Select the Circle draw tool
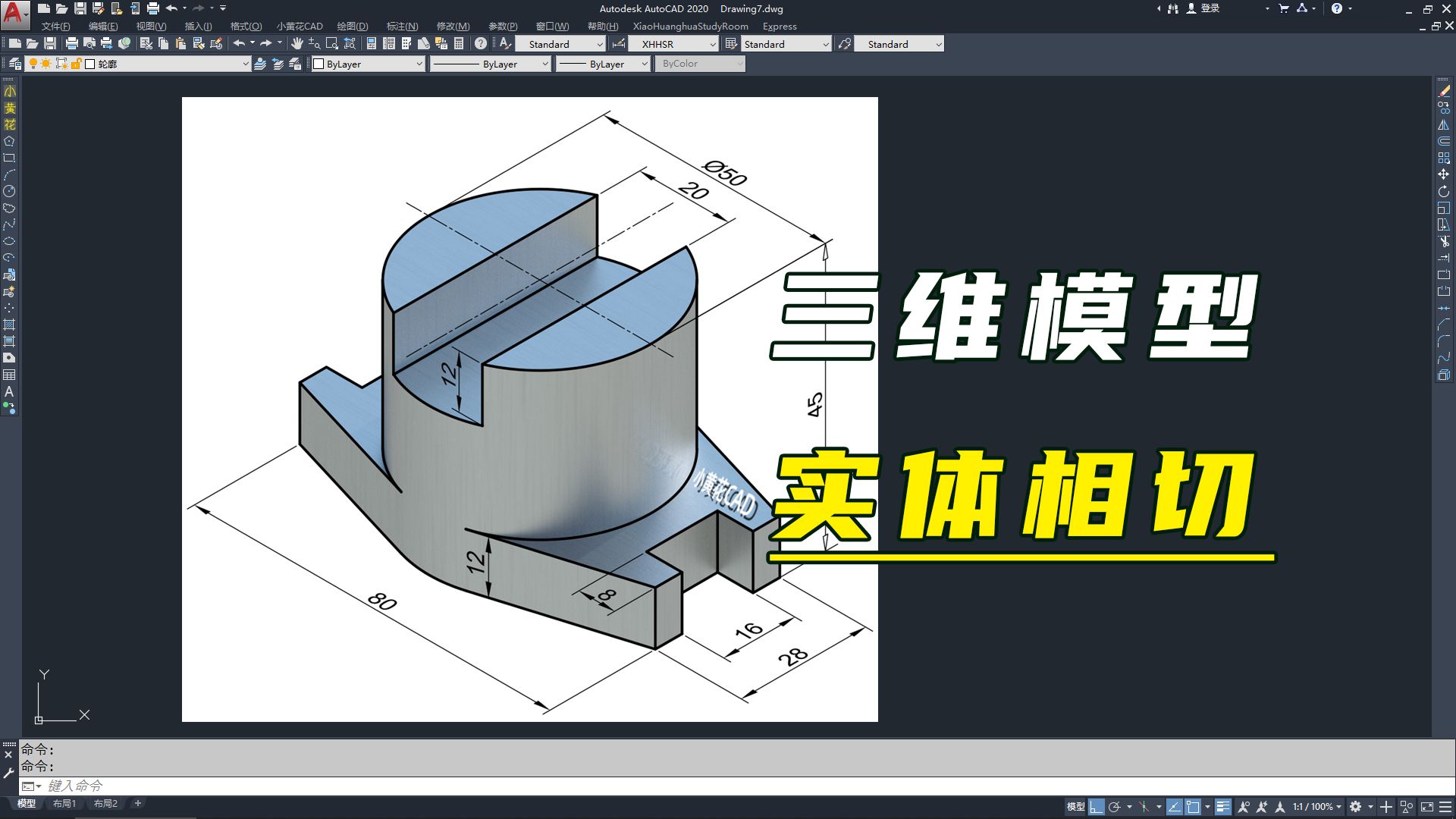This screenshot has width=1456, height=819. (x=9, y=191)
